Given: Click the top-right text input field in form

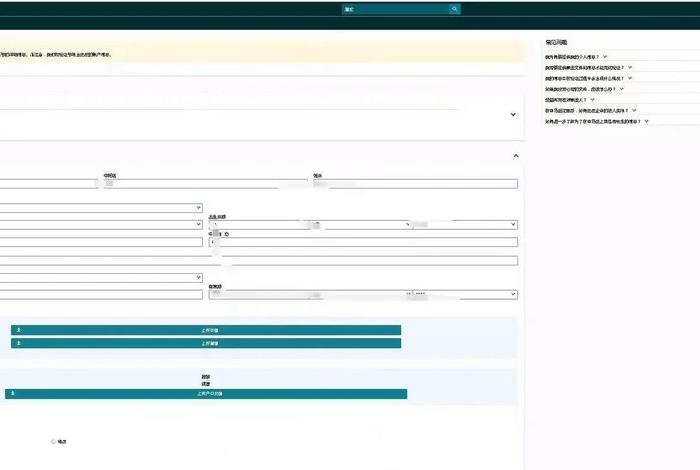Looking at the screenshot, I should pos(415,184).
